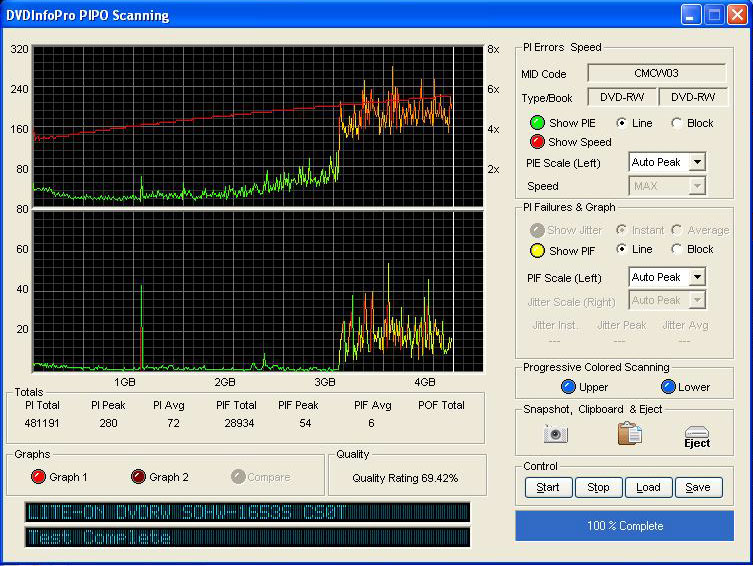This screenshot has width=753, height=566.
Task: Click the MID Code field CMCW03
Action: click(656, 73)
